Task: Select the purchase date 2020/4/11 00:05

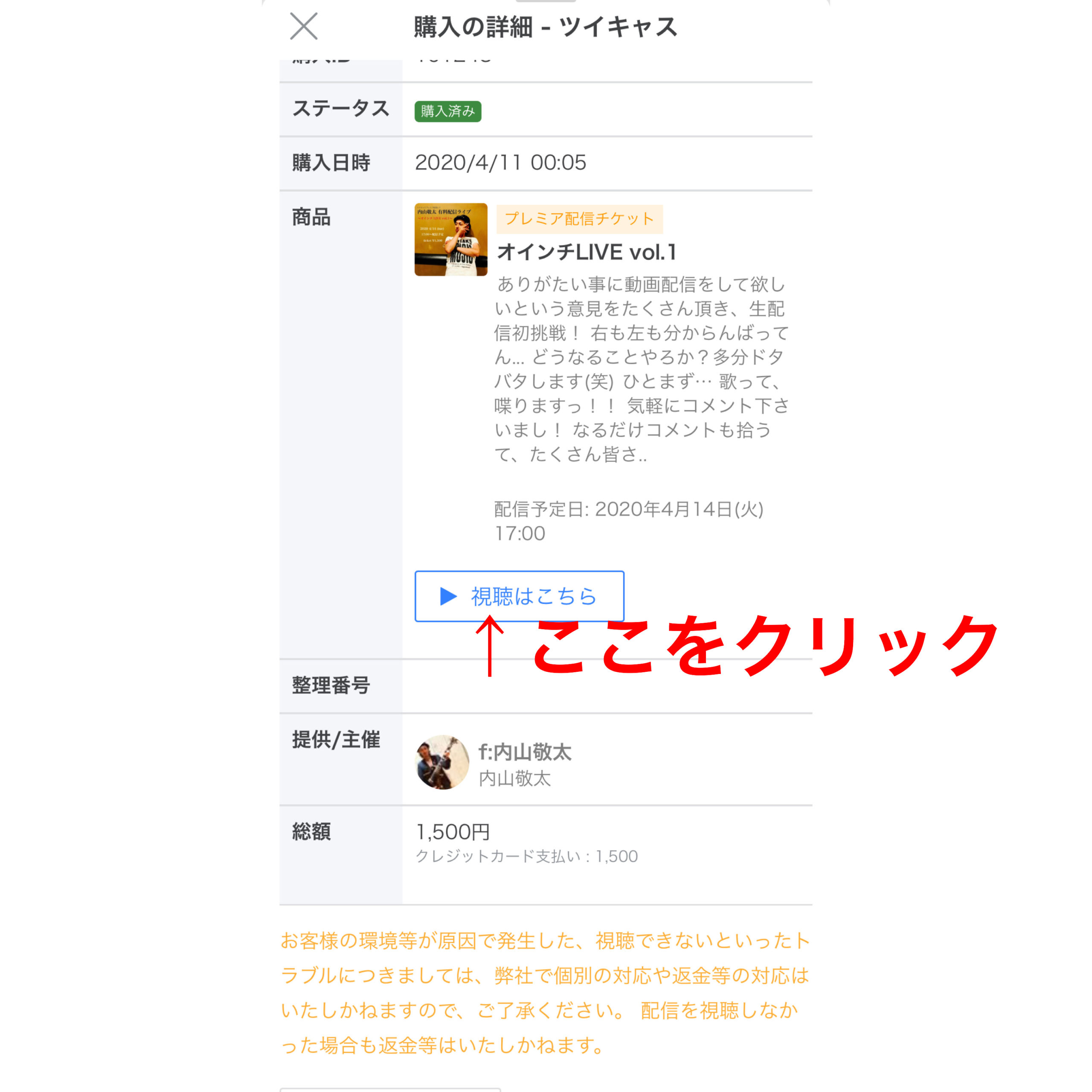Action: [500, 163]
